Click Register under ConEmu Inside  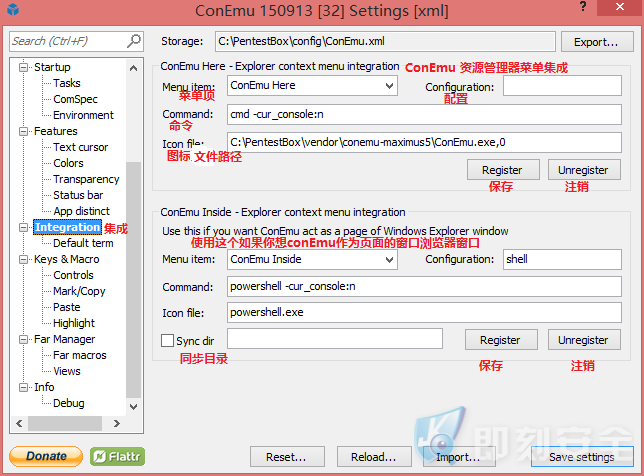pos(501,340)
